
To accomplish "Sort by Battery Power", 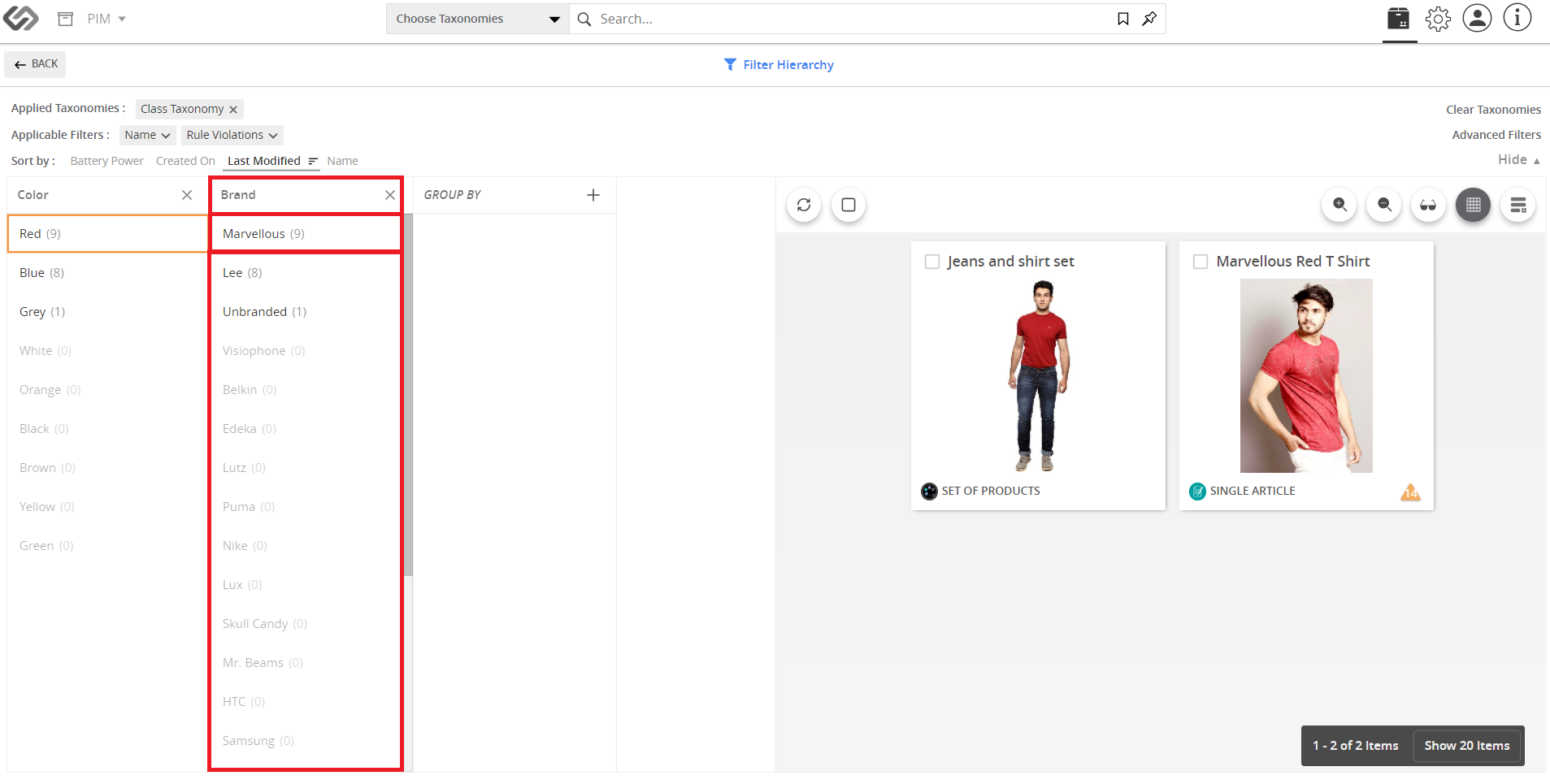I will click(106, 161).
